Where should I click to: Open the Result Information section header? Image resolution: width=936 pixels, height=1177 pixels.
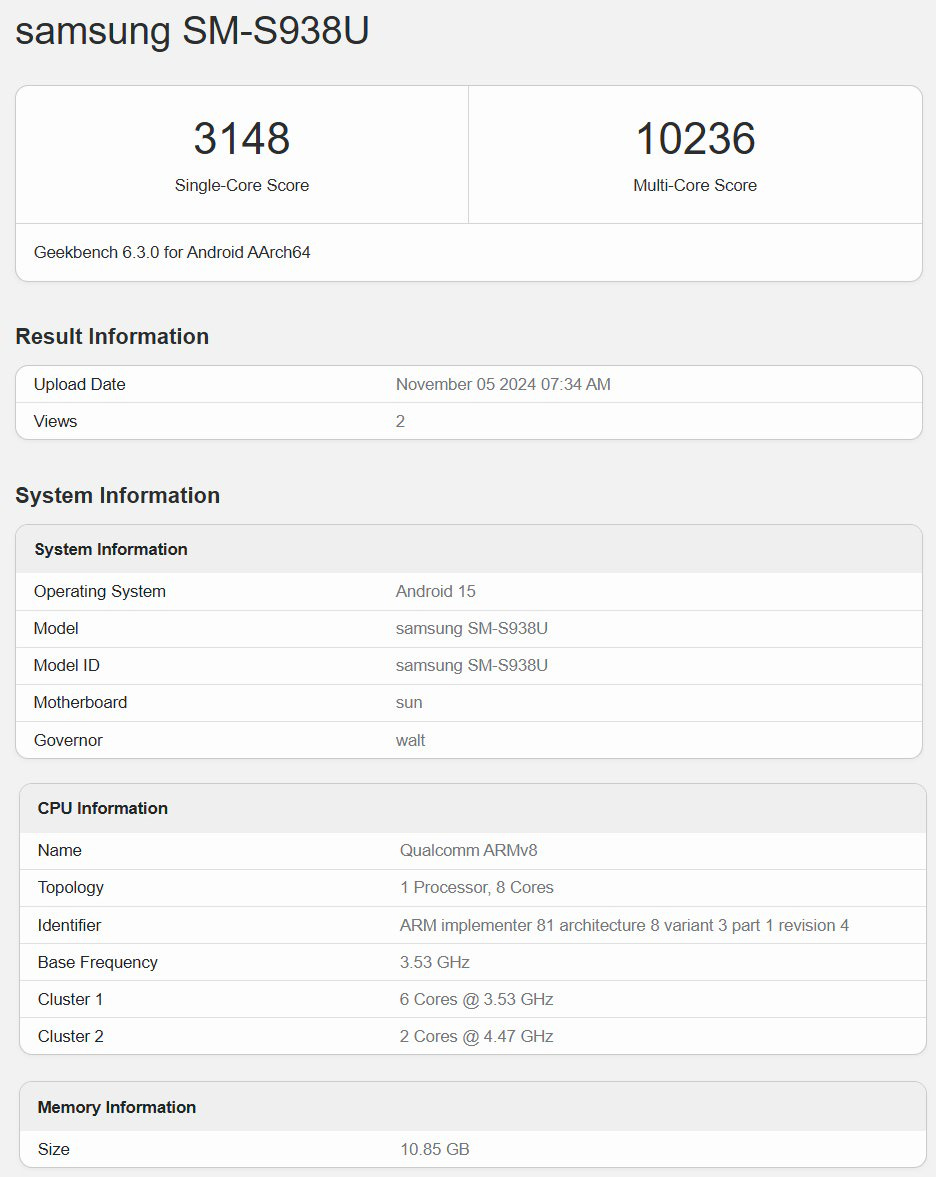click(111, 336)
